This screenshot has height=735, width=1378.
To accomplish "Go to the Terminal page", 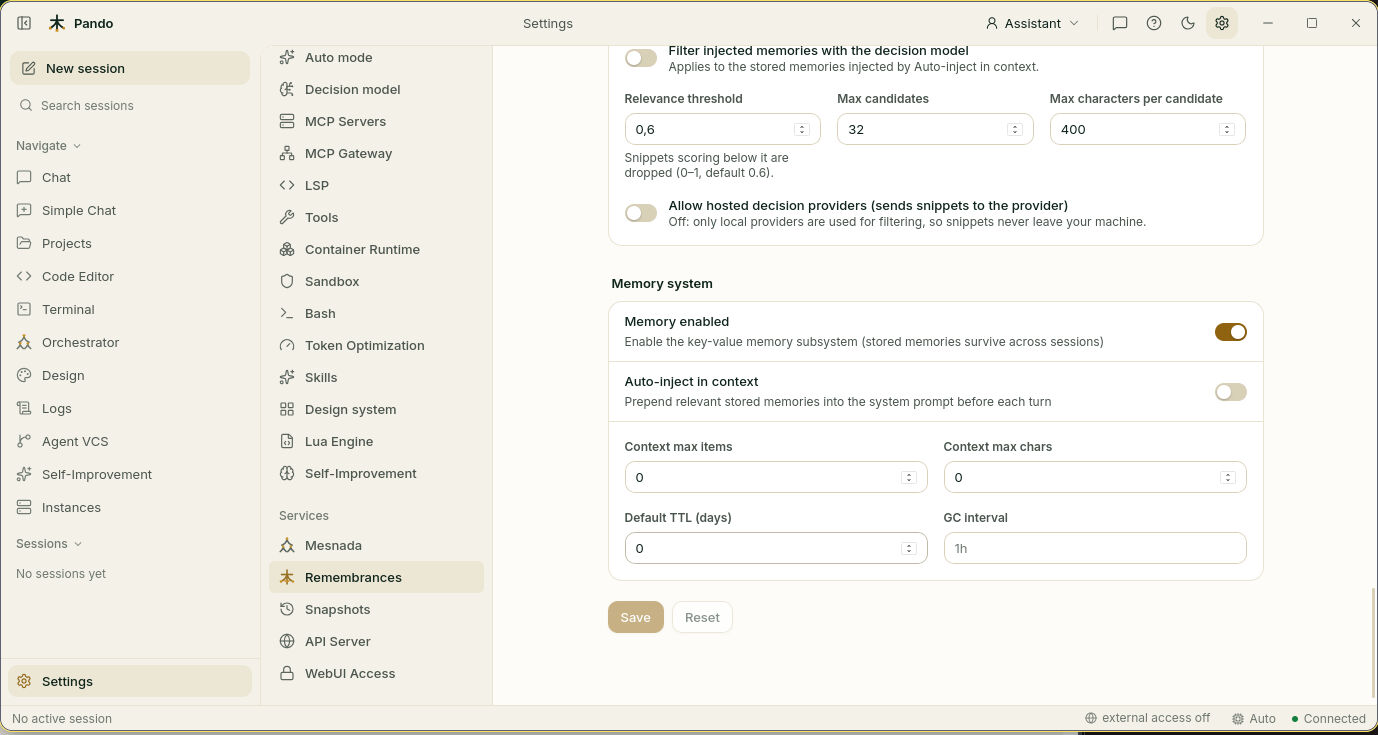I will [130, 309].
